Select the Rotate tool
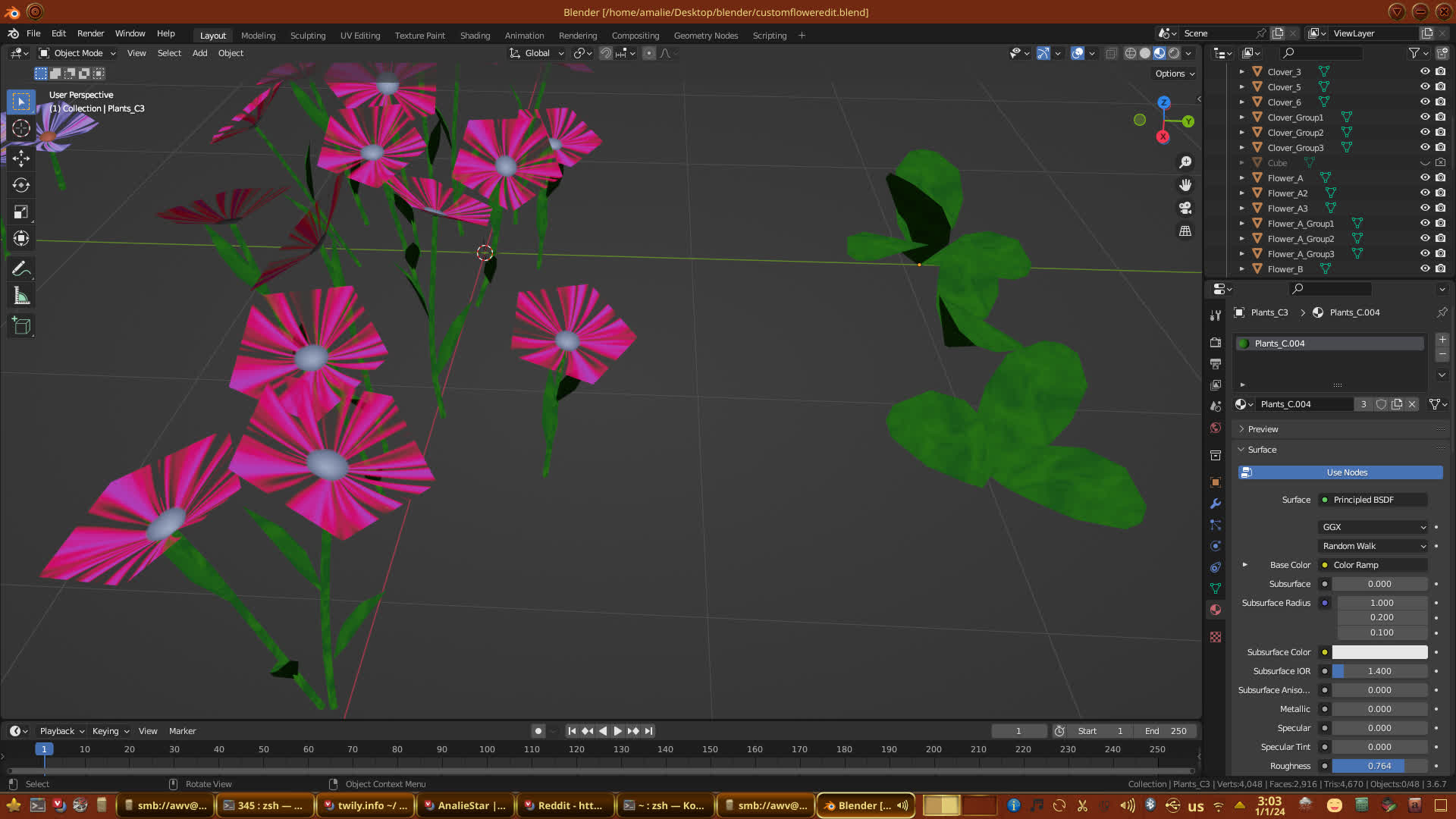Screen dimensions: 1456x819 [21, 185]
